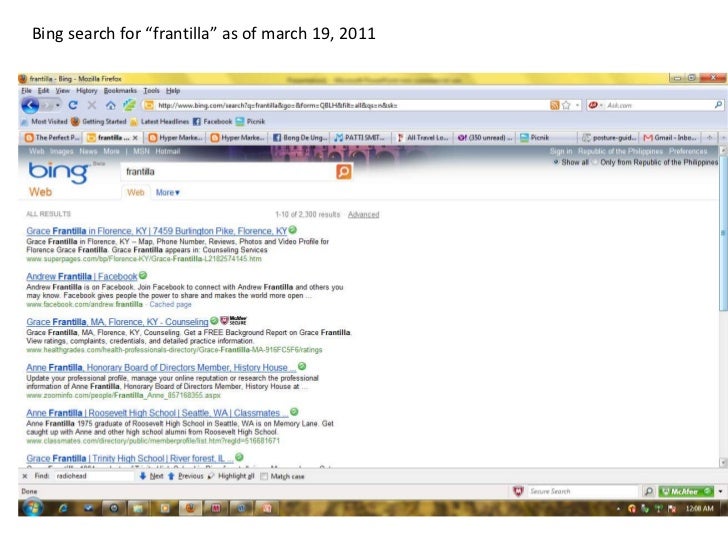Open the Facebook bookmark in bookmarks toolbar
The height and width of the screenshot is (546, 728).
pos(213,122)
